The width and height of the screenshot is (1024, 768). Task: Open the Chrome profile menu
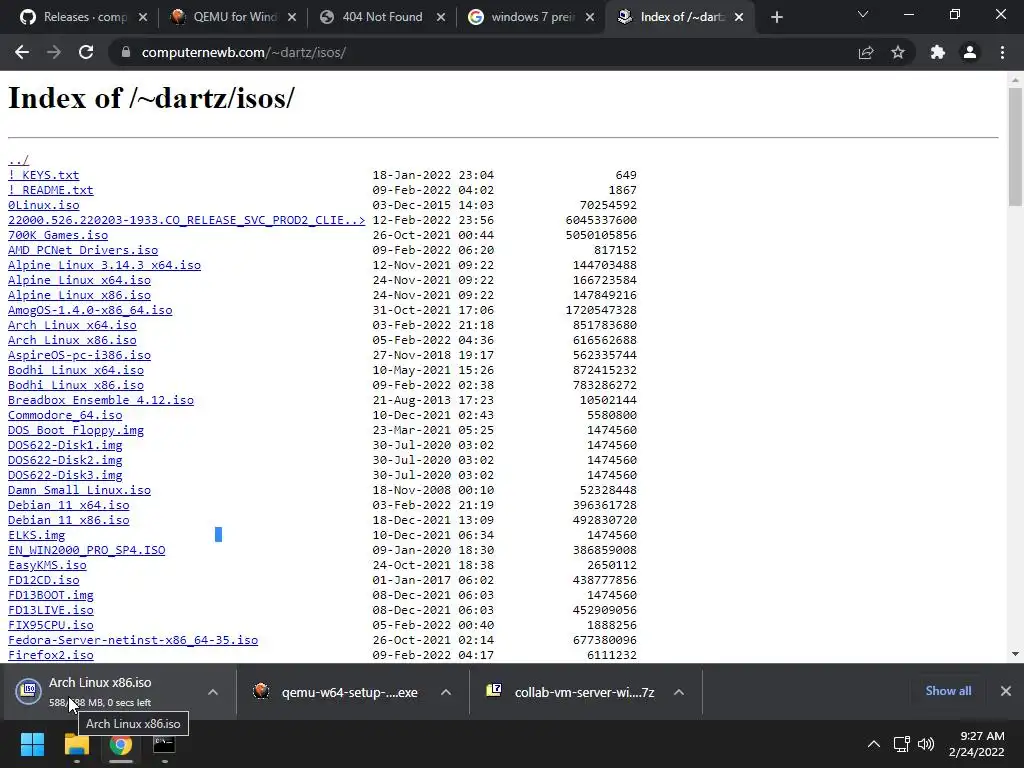(x=970, y=52)
